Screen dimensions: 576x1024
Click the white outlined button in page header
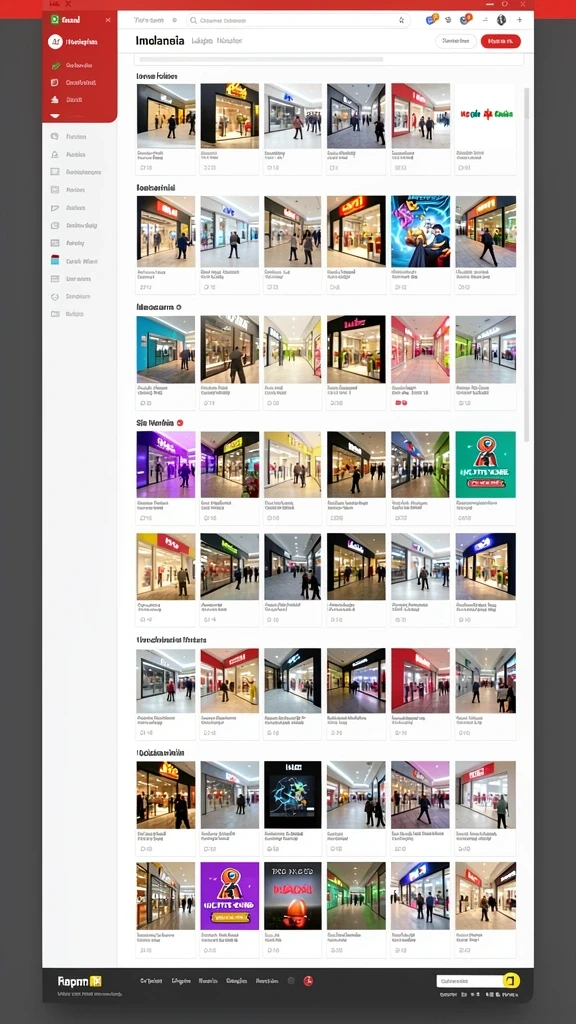455,42
